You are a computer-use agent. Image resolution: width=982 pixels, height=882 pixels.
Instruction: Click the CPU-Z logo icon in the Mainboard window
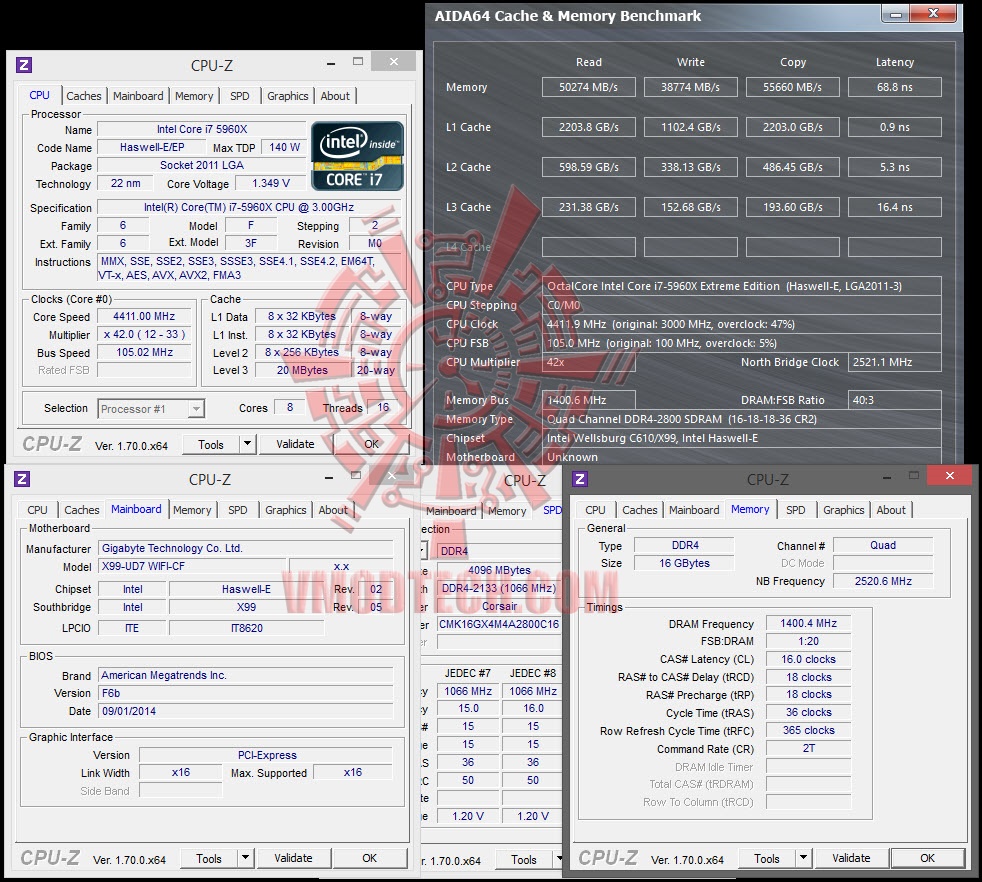point(21,479)
